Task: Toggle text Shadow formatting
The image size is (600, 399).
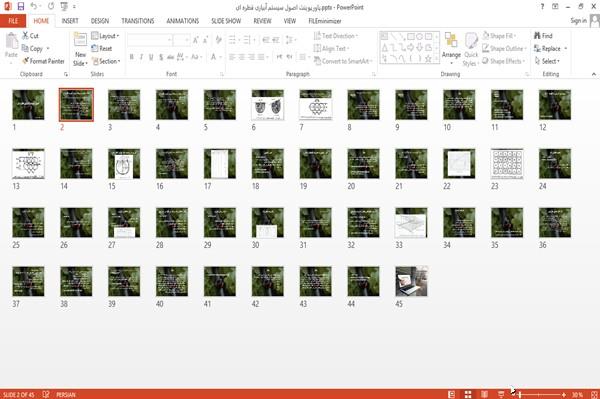Action: click(x=161, y=57)
